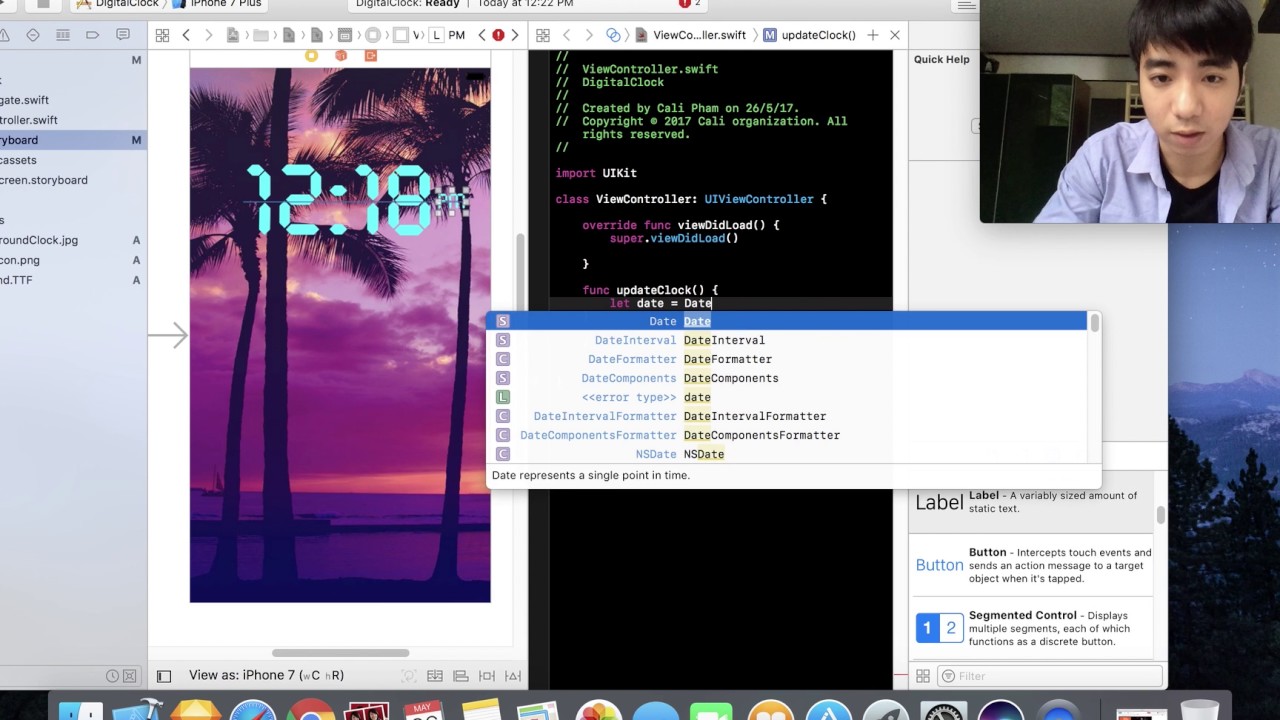
Task: Click the assistant editor mode (counterpart) icon
Action: pyautogui.click(x=614, y=35)
